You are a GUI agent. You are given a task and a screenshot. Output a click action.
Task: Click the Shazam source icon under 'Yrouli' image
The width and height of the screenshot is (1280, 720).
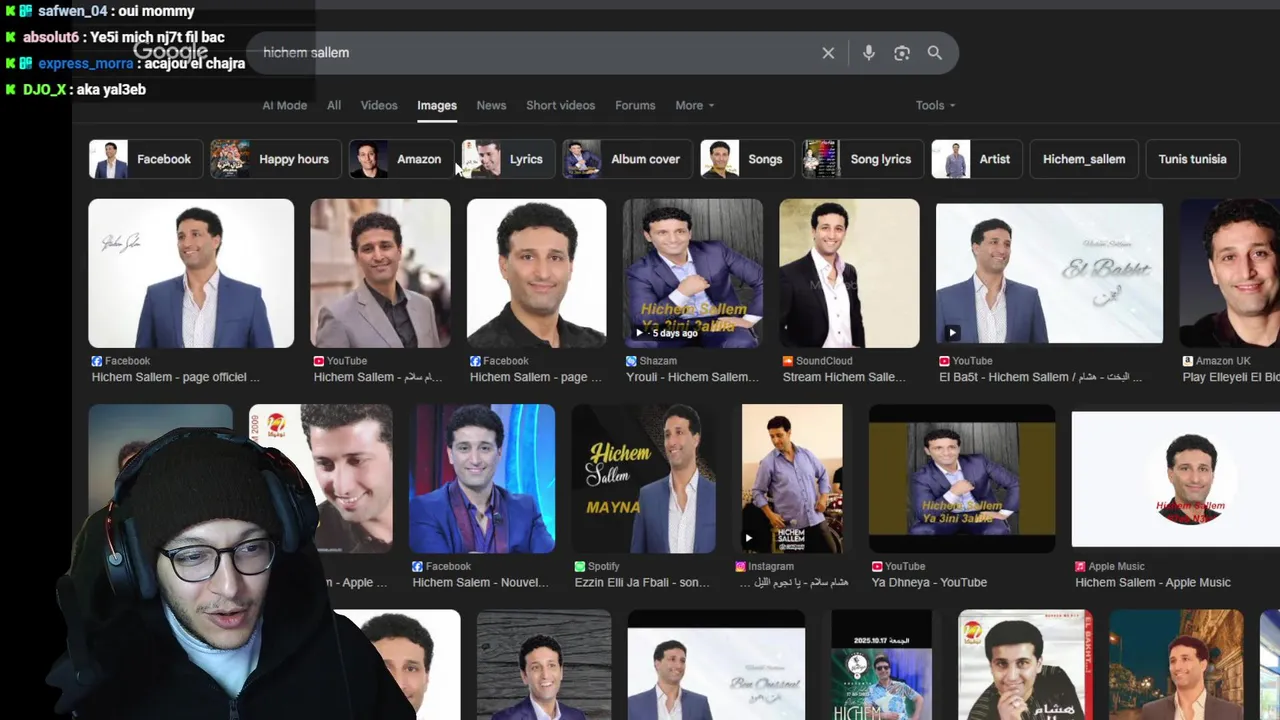[x=631, y=361]
